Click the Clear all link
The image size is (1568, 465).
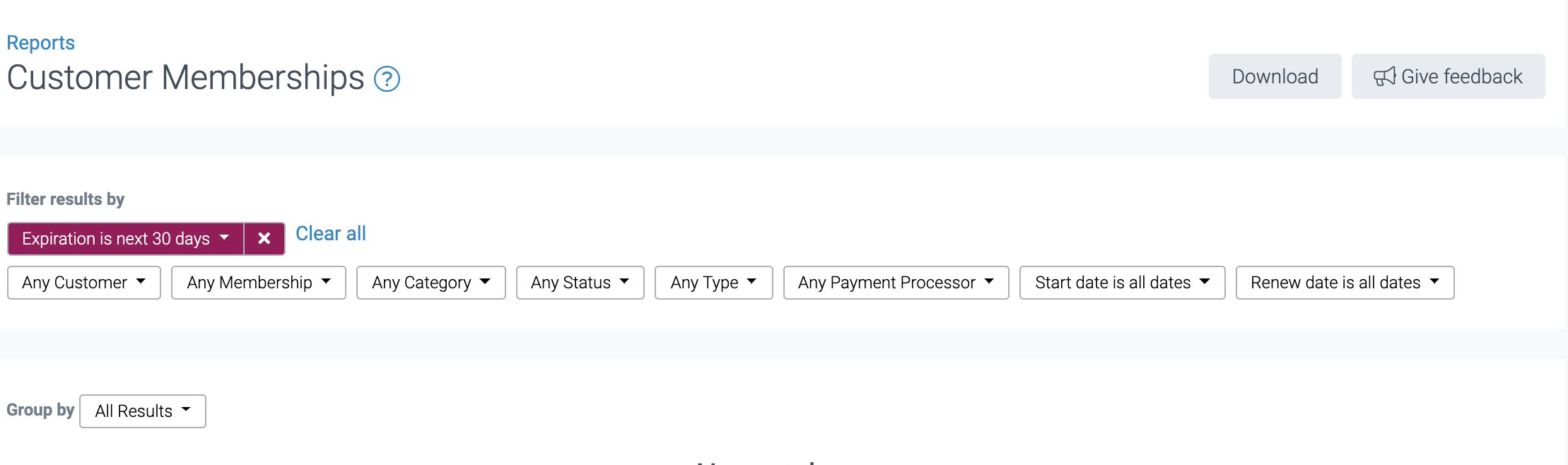tap(330, 234)
